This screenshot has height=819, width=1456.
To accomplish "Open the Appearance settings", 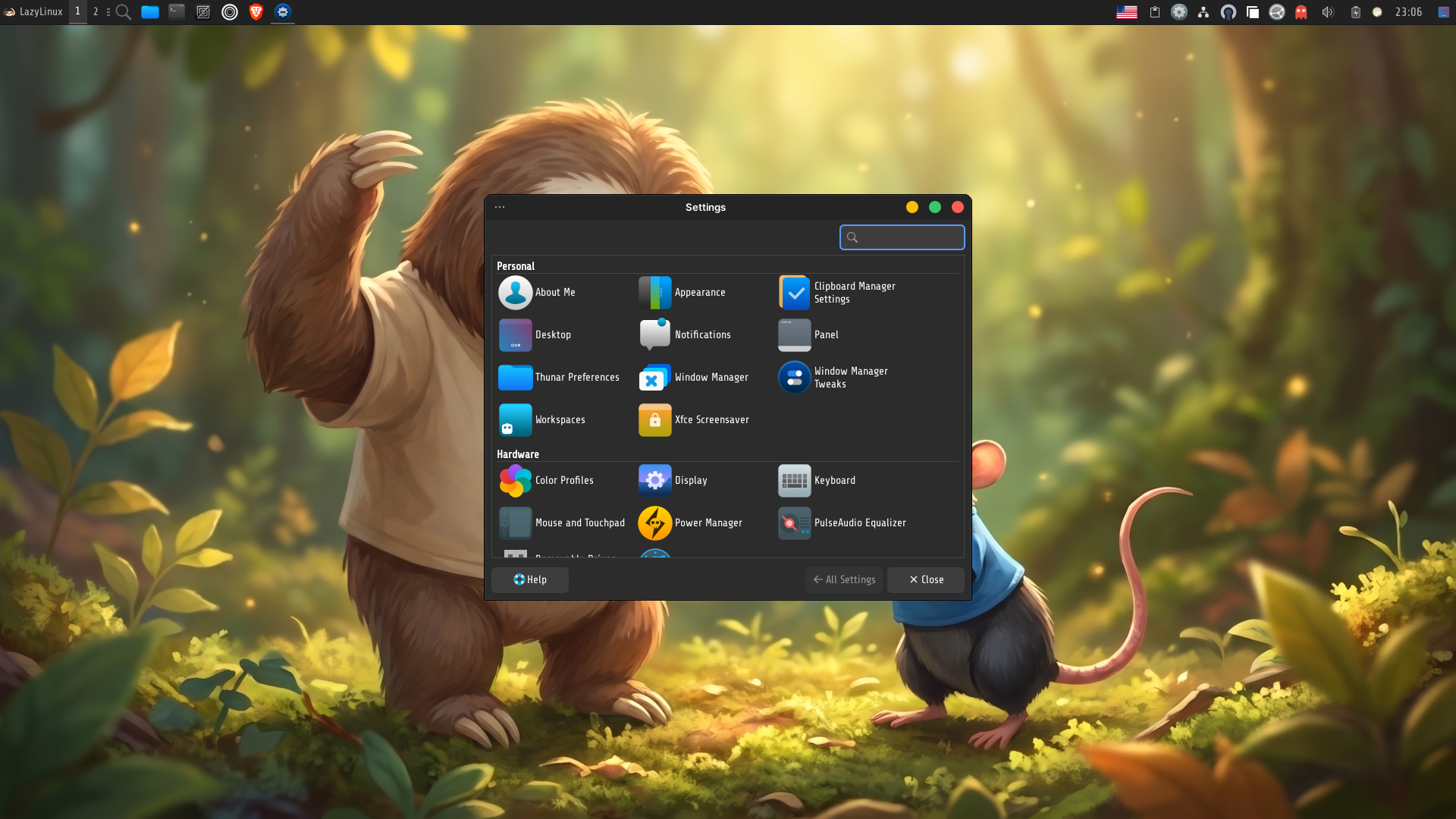I will tap(682, 293).
